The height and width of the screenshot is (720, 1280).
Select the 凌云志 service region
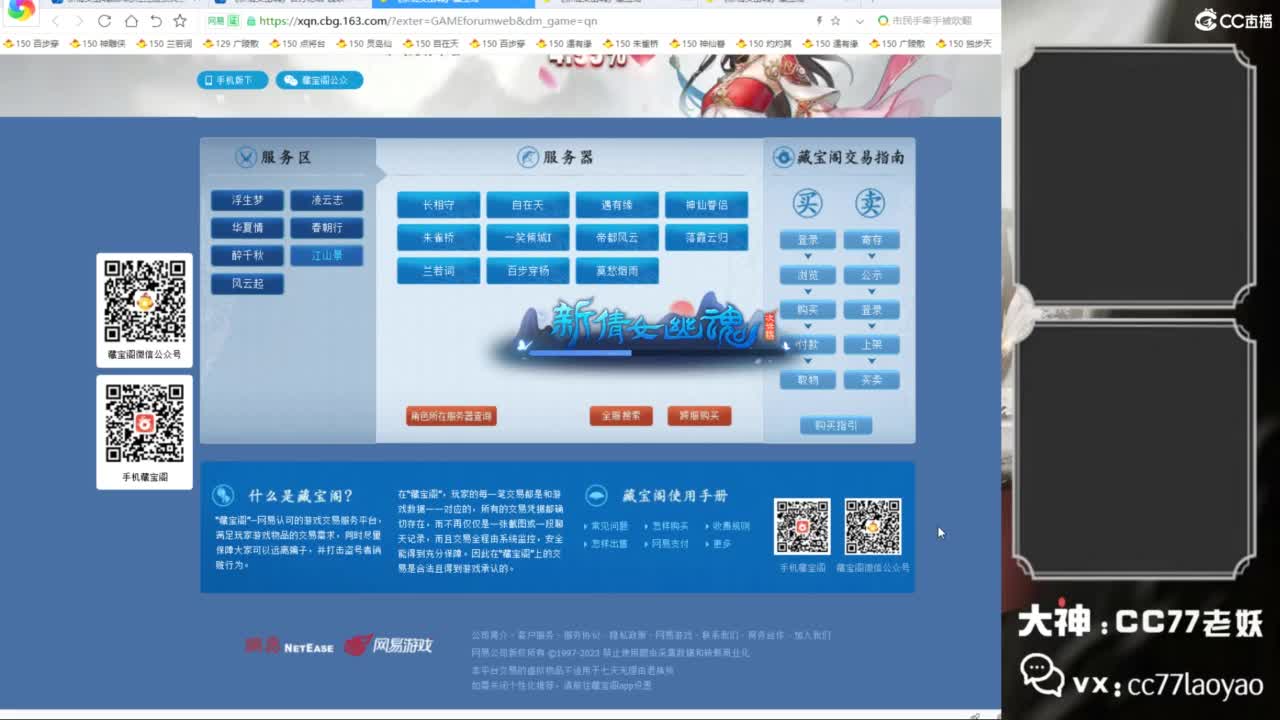[x=327, y=200]
